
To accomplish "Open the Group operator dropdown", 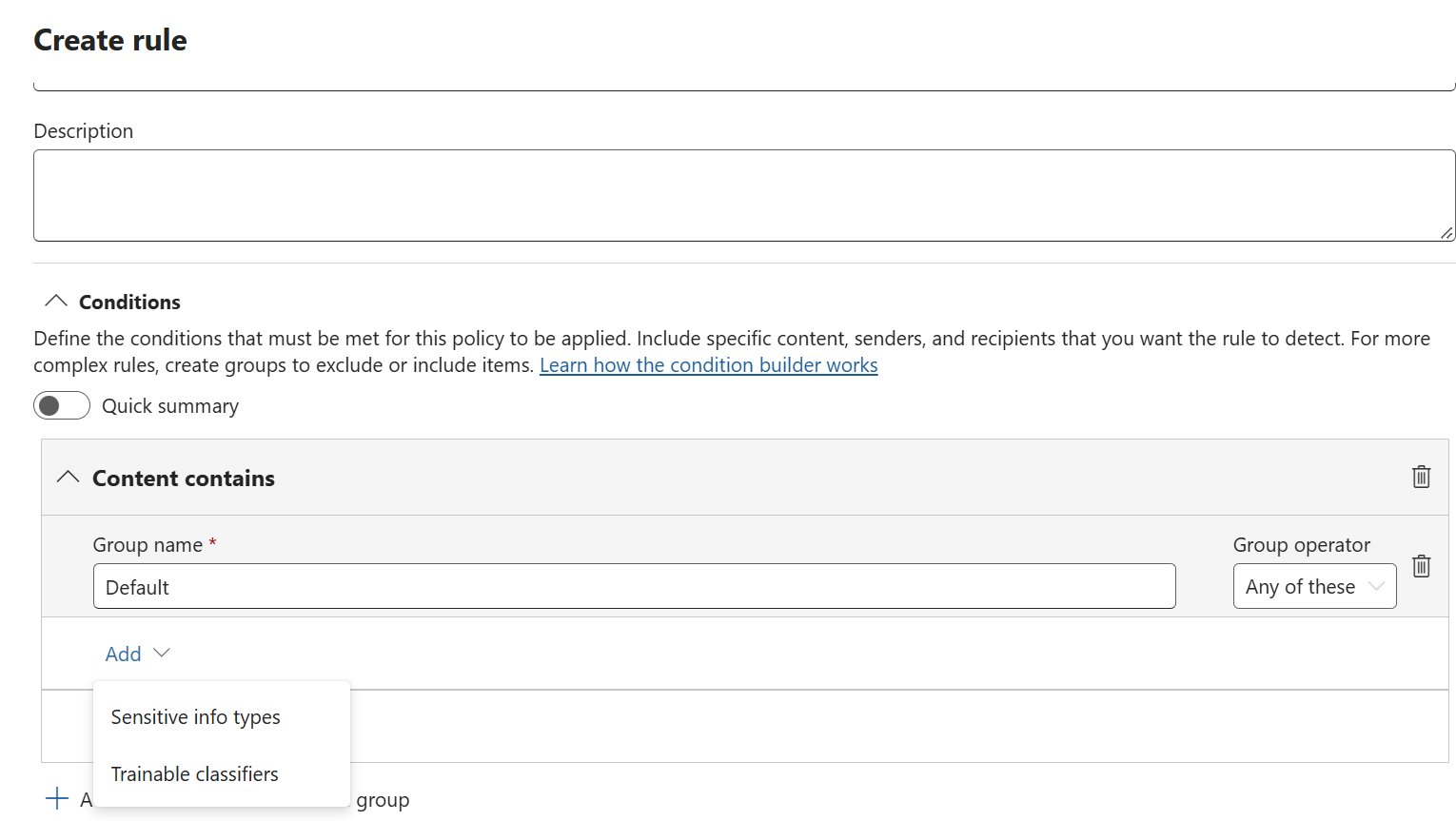I will (1314, 586).
